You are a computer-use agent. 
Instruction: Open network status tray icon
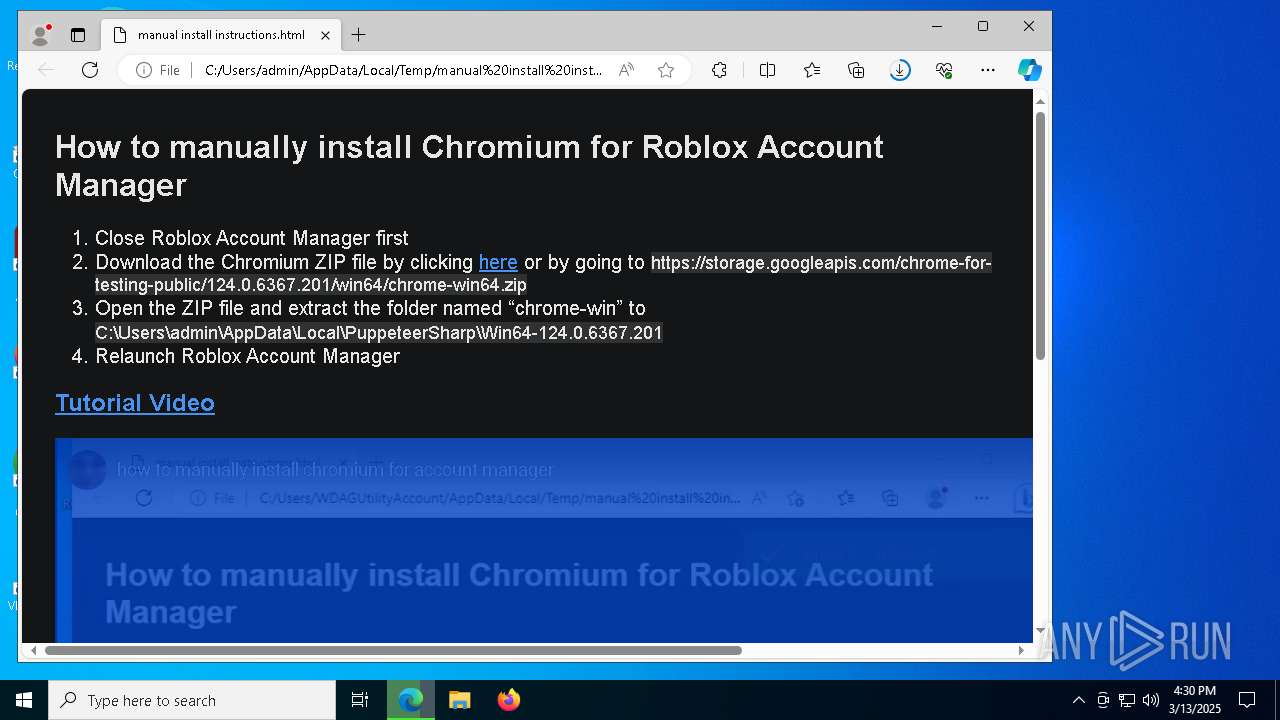pyautogui.click(x=1127, y=700)
